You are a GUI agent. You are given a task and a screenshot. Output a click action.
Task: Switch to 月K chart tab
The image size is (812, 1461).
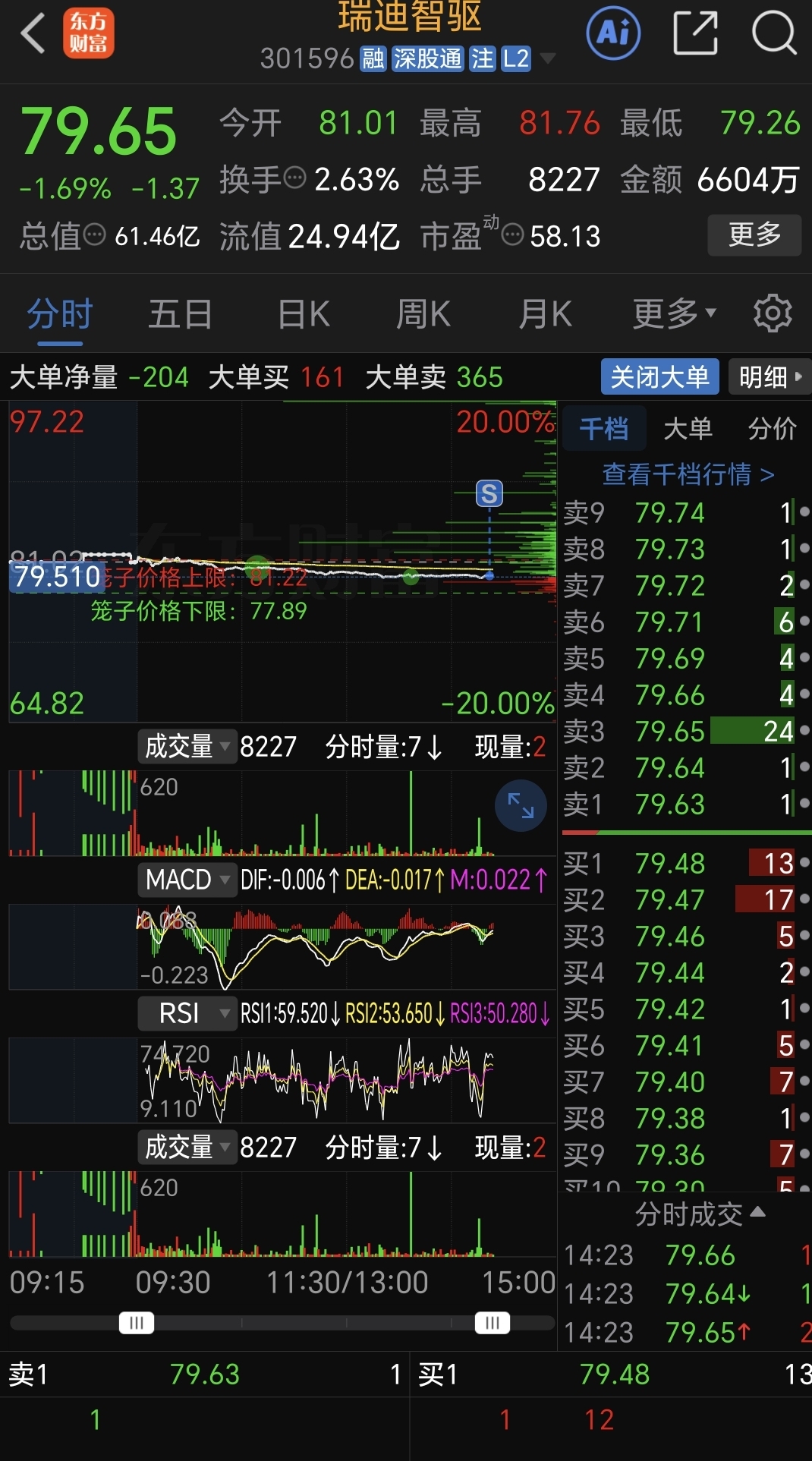(x=545, y=314)
